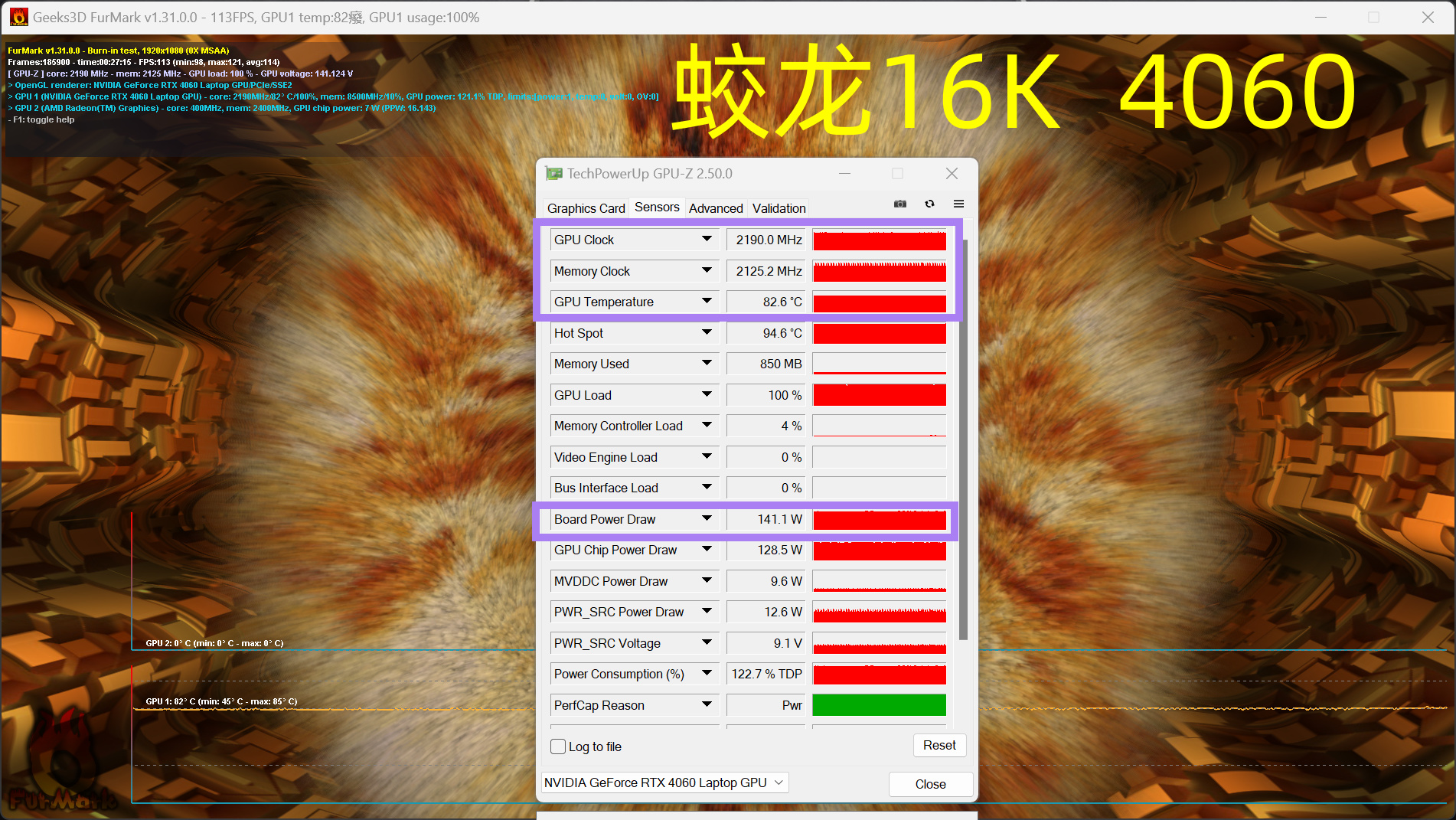Open the Bus Interface Load dropdown
Viewport: 1456px width, 820px height.
[x=707, y=488]
